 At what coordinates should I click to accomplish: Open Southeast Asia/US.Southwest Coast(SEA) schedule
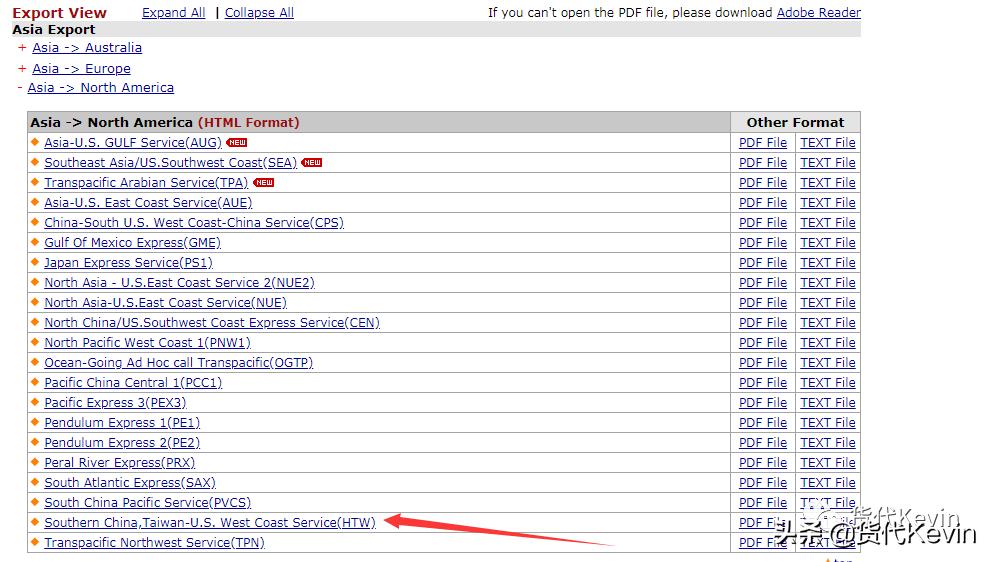[170, 163]
